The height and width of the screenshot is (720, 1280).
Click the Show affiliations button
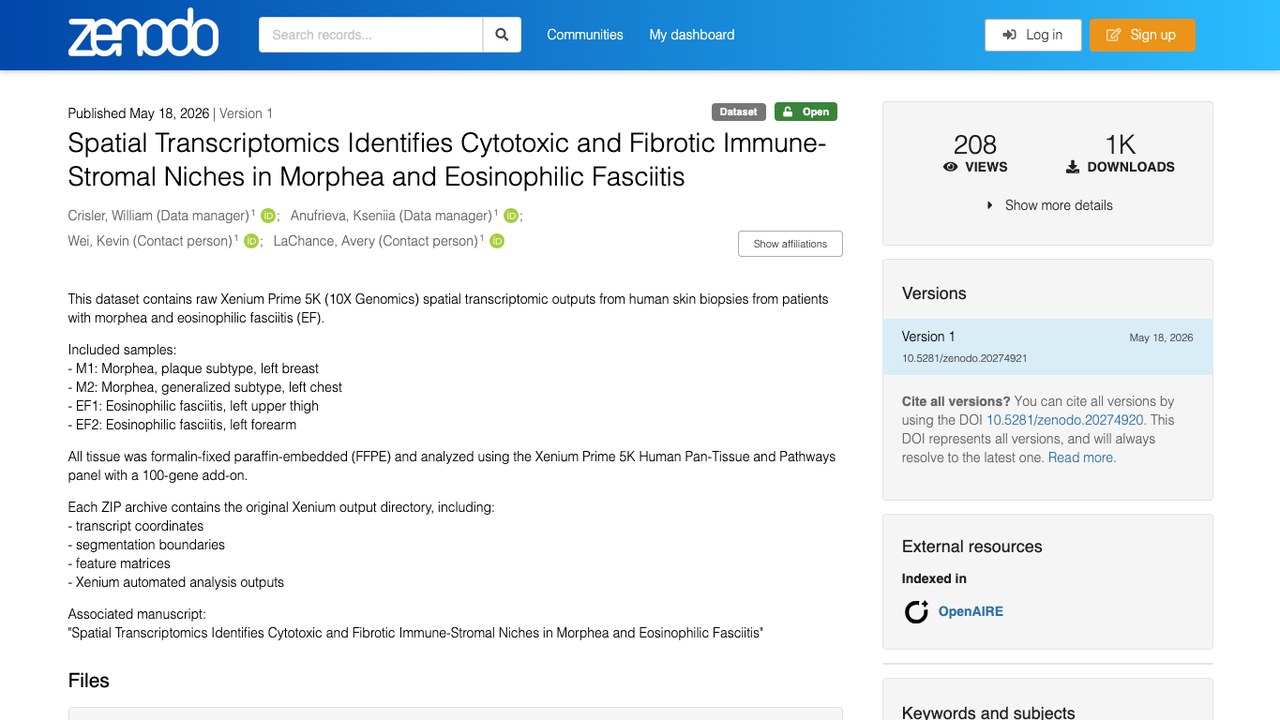tap(790, 244)
